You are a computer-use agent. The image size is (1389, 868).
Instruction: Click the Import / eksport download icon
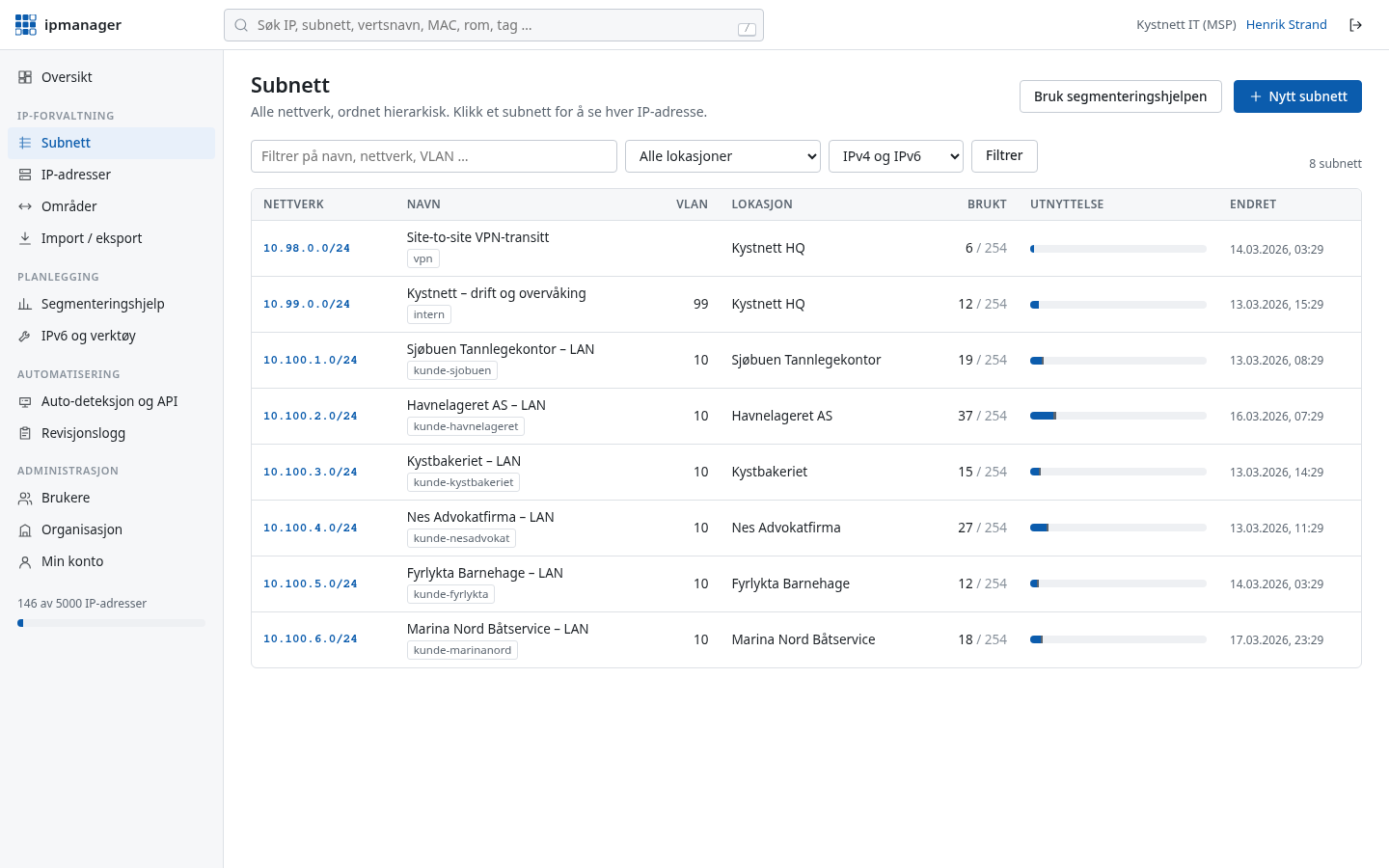coord(25,238)
